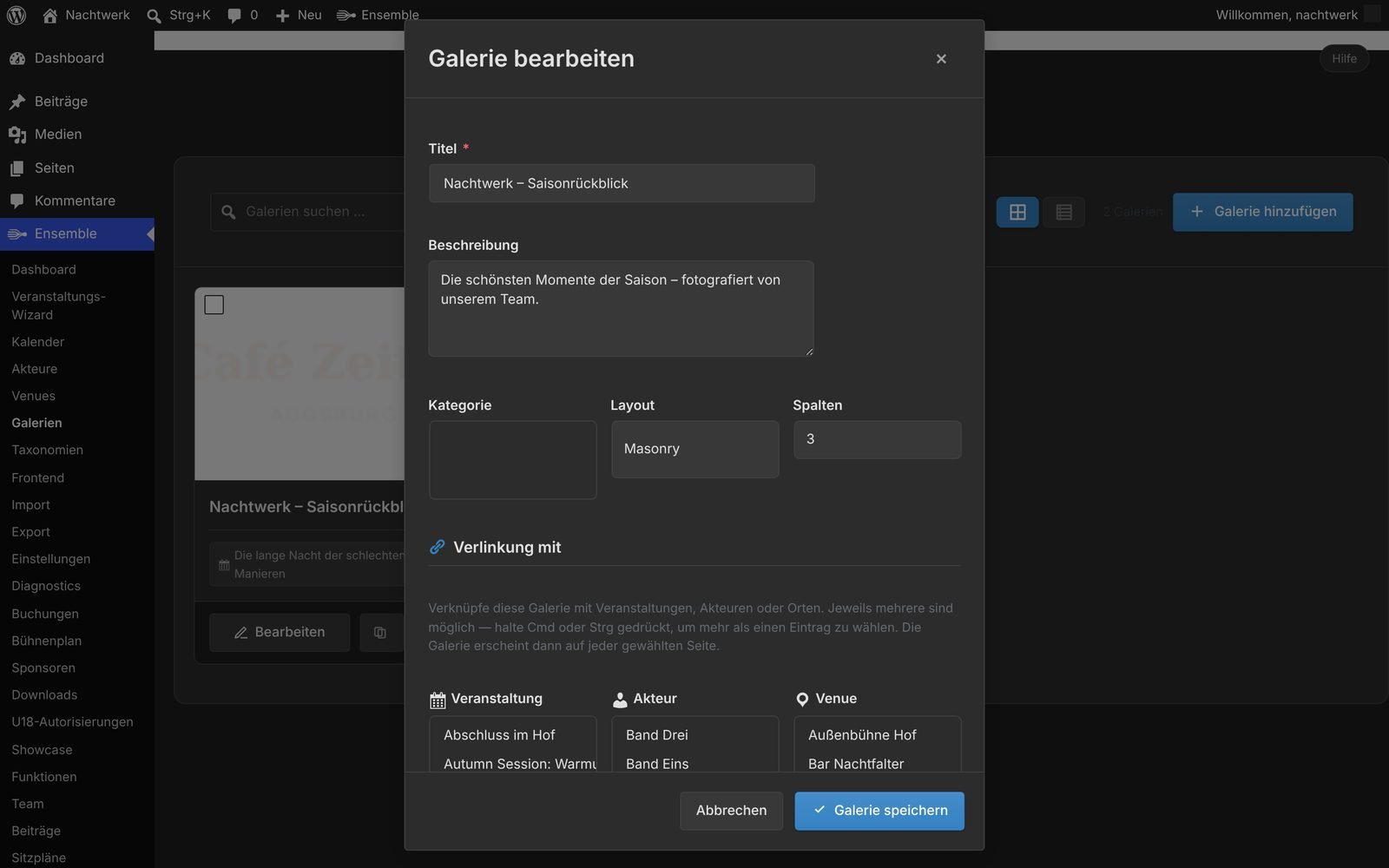Viewport: 1389px width, 868px height.
Task: Open Diagnostics
Action: 46,586
